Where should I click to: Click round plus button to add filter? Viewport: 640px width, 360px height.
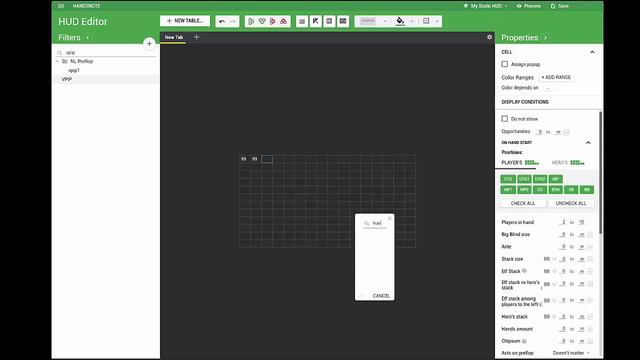tap(149, 44)
